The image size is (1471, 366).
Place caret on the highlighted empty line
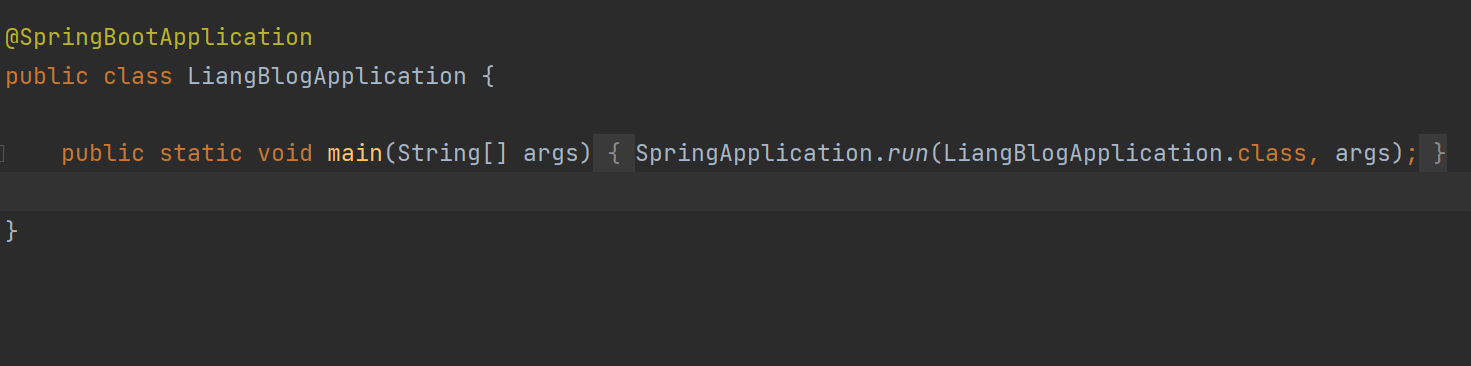(735, 191)
